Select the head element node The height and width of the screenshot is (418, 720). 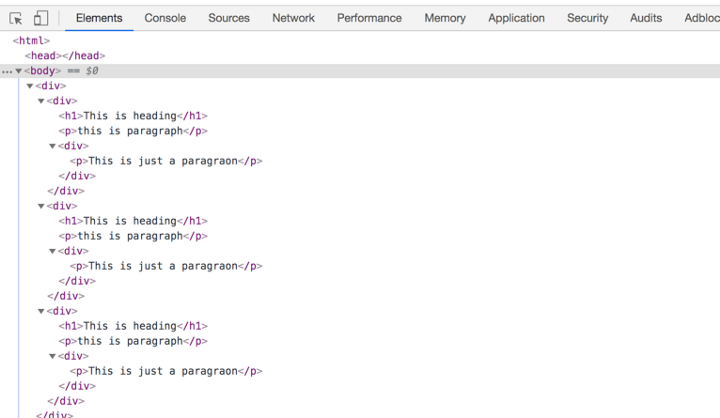[x=65, y=56]
